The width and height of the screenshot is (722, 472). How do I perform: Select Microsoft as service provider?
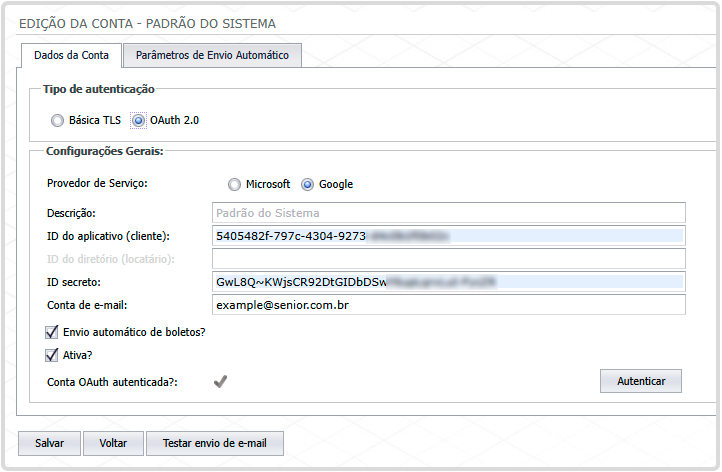pyautogui.click(x=234, y=184)
